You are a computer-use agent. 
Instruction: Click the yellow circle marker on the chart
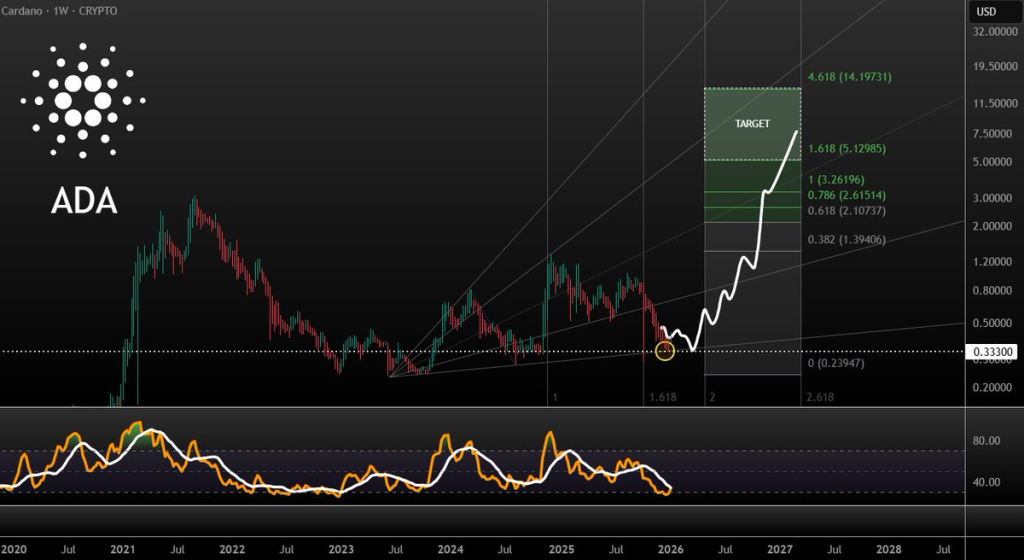[664, 350]
